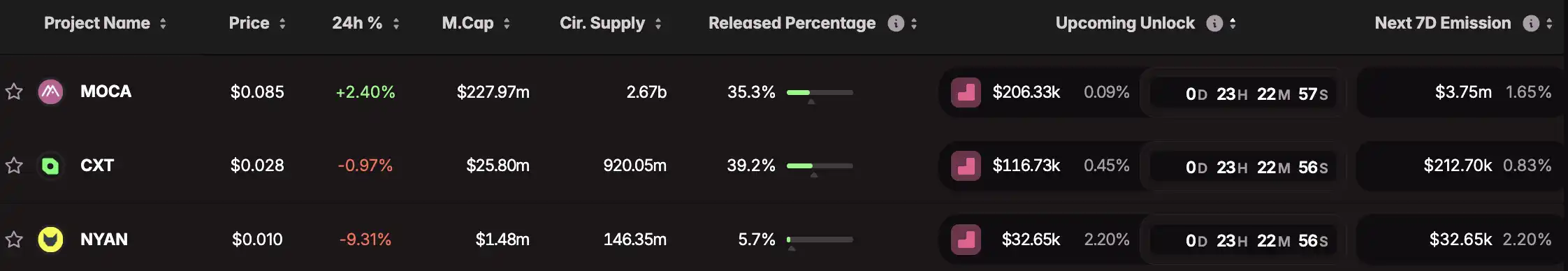Screen dimensions: 1568x271
Task: Click the yellow NYAN cat logo
Action: [x=50, y=240]
